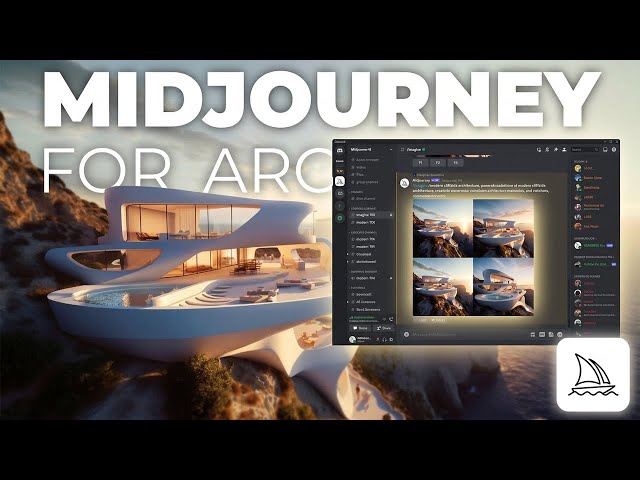Expand the Midjourney server name dropdown
Screen dimensions: 640x480
coord(391,150)
